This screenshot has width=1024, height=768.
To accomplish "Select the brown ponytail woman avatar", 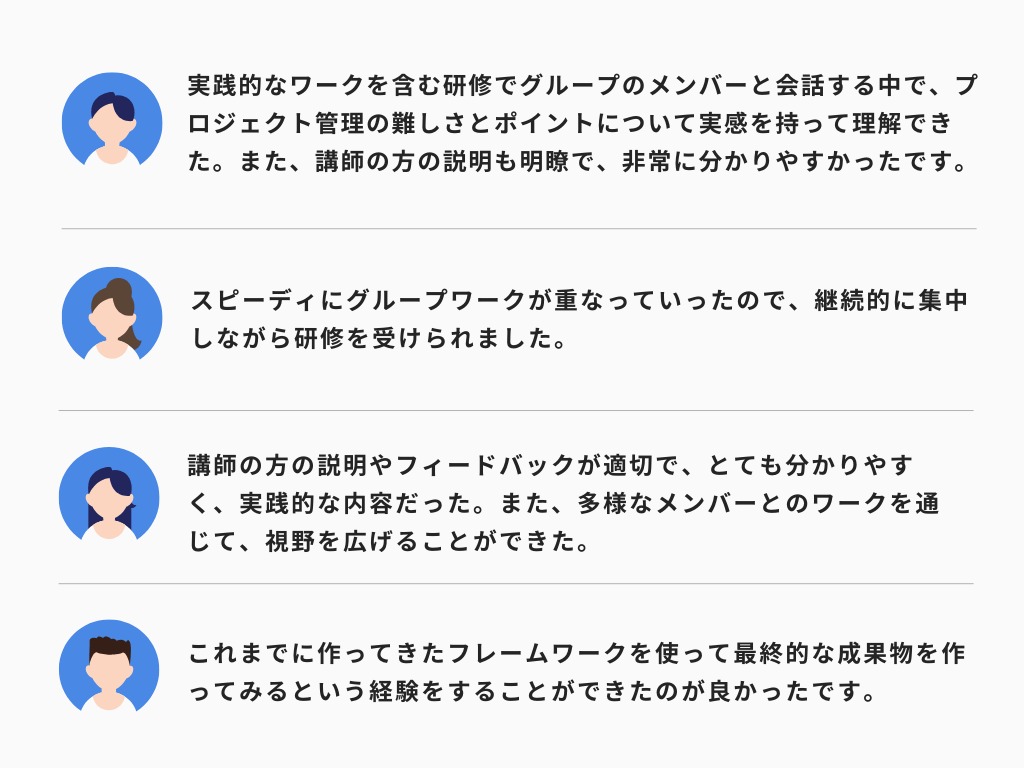I will click(x=112, y=314).
